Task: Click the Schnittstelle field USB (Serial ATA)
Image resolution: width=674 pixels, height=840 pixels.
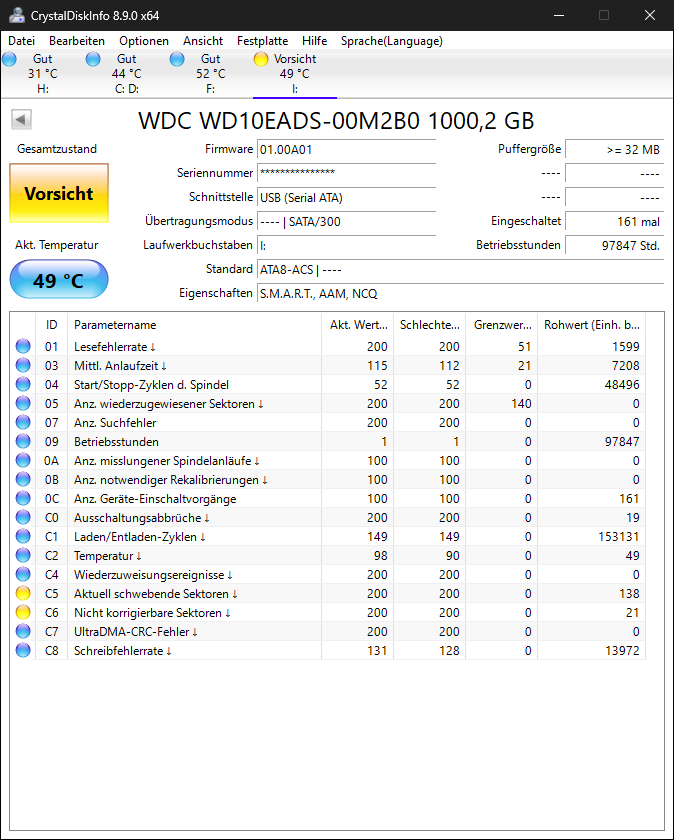Action: 347,198
